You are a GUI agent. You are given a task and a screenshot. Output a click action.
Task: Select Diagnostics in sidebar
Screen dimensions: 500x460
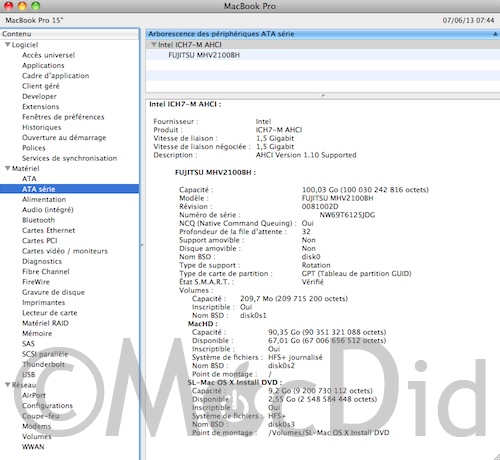click(42, 261)
